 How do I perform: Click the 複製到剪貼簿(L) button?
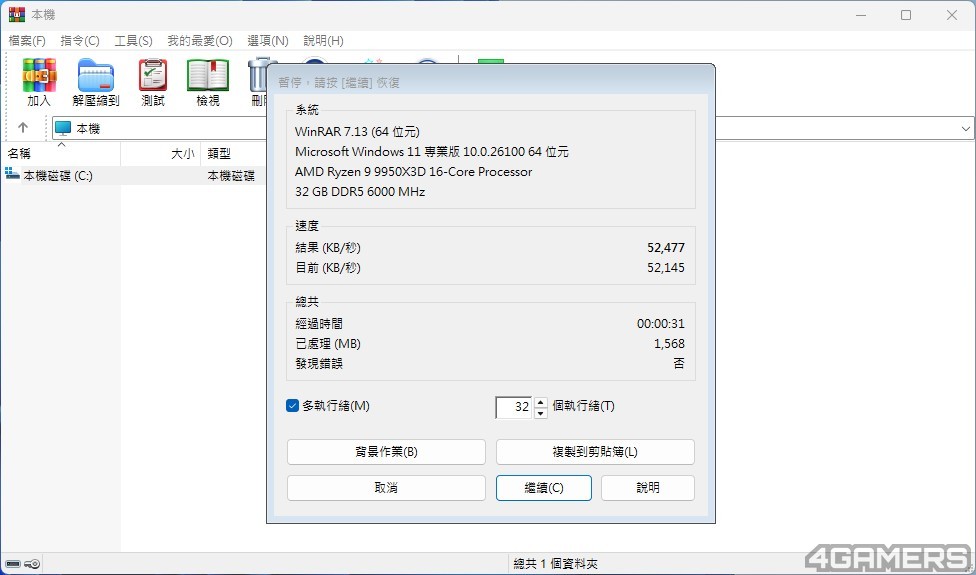pyautogui.click(x=595, y=452)
